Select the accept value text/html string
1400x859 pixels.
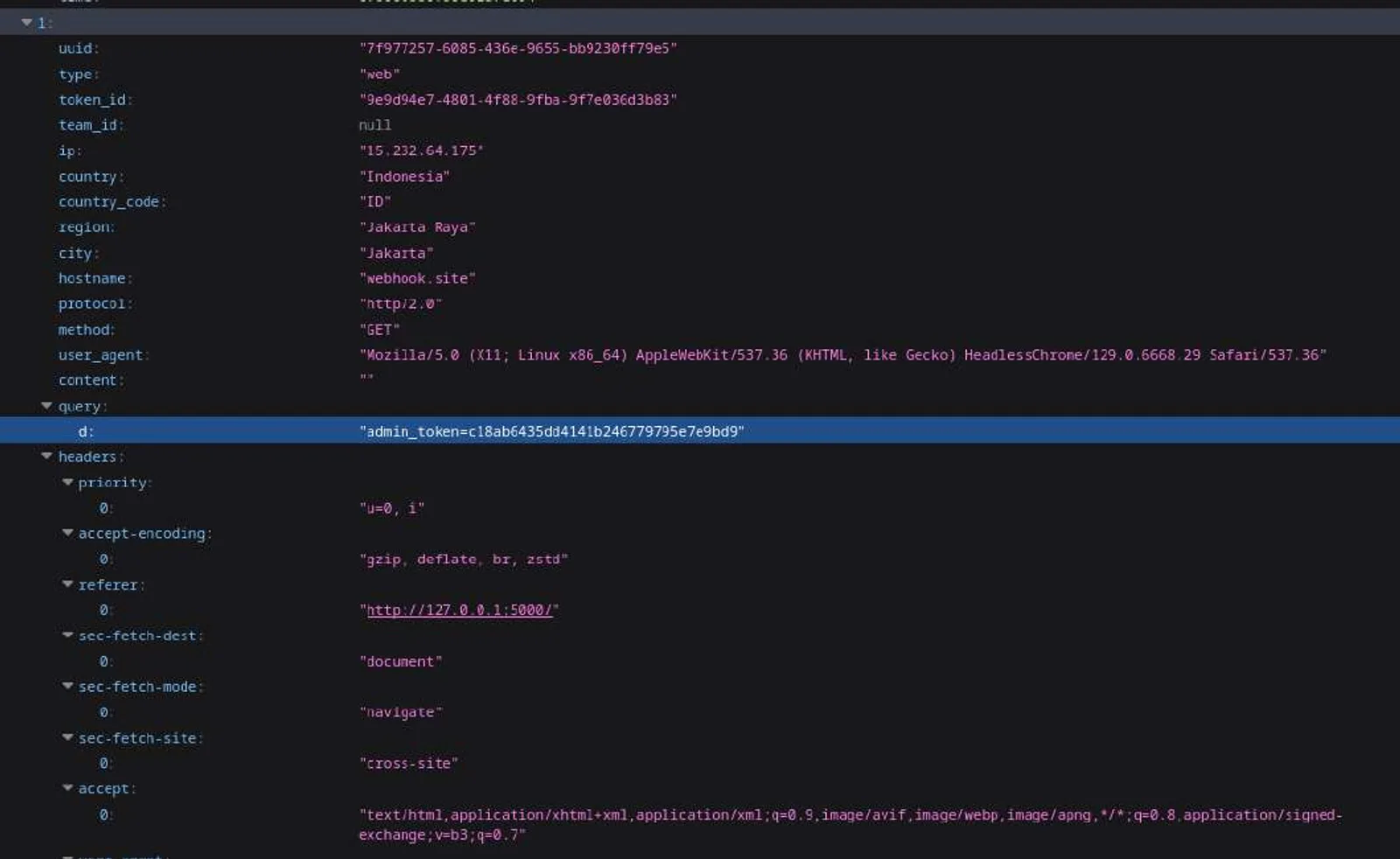[850, 825]
